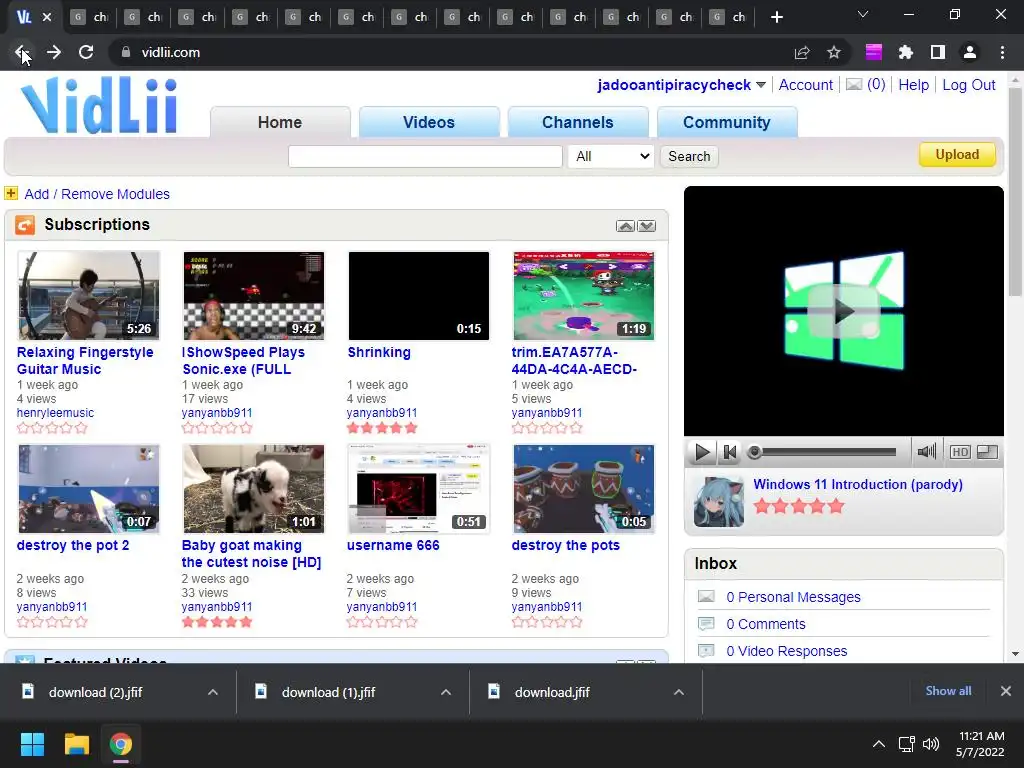Open a new browser tab
The image size is (1024, 768).
pos(776,17)
